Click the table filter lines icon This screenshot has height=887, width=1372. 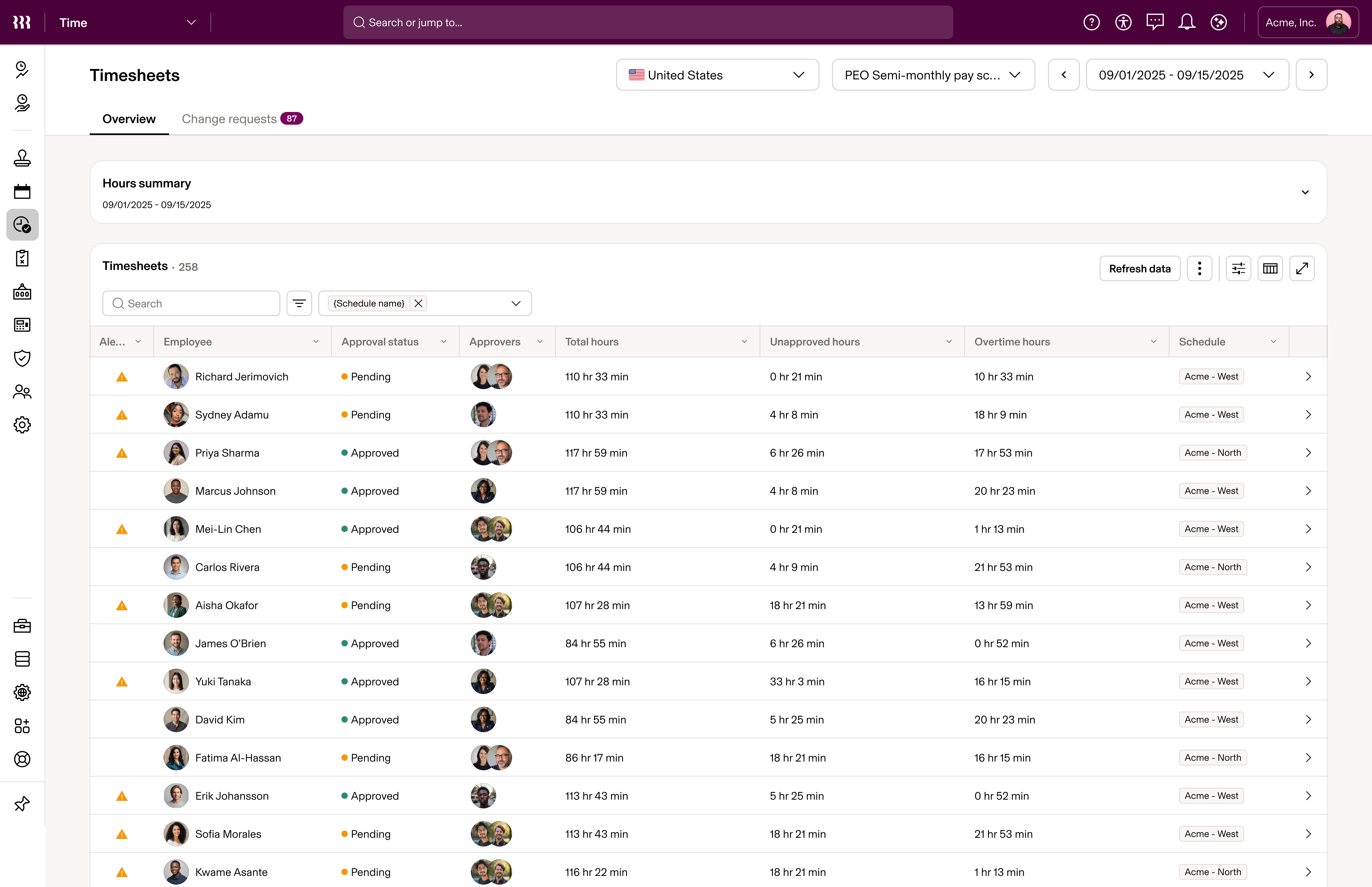299,304
